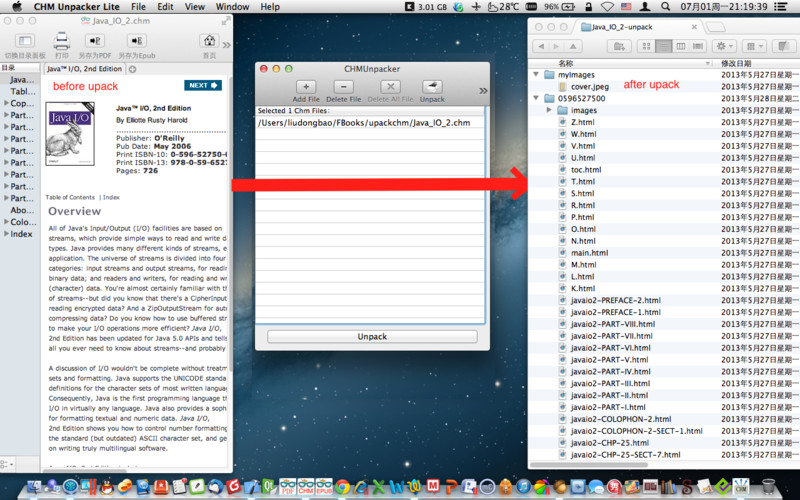Create a new folder in Finder
Viewport: 800px width, 500px height.
coord(619,46)
